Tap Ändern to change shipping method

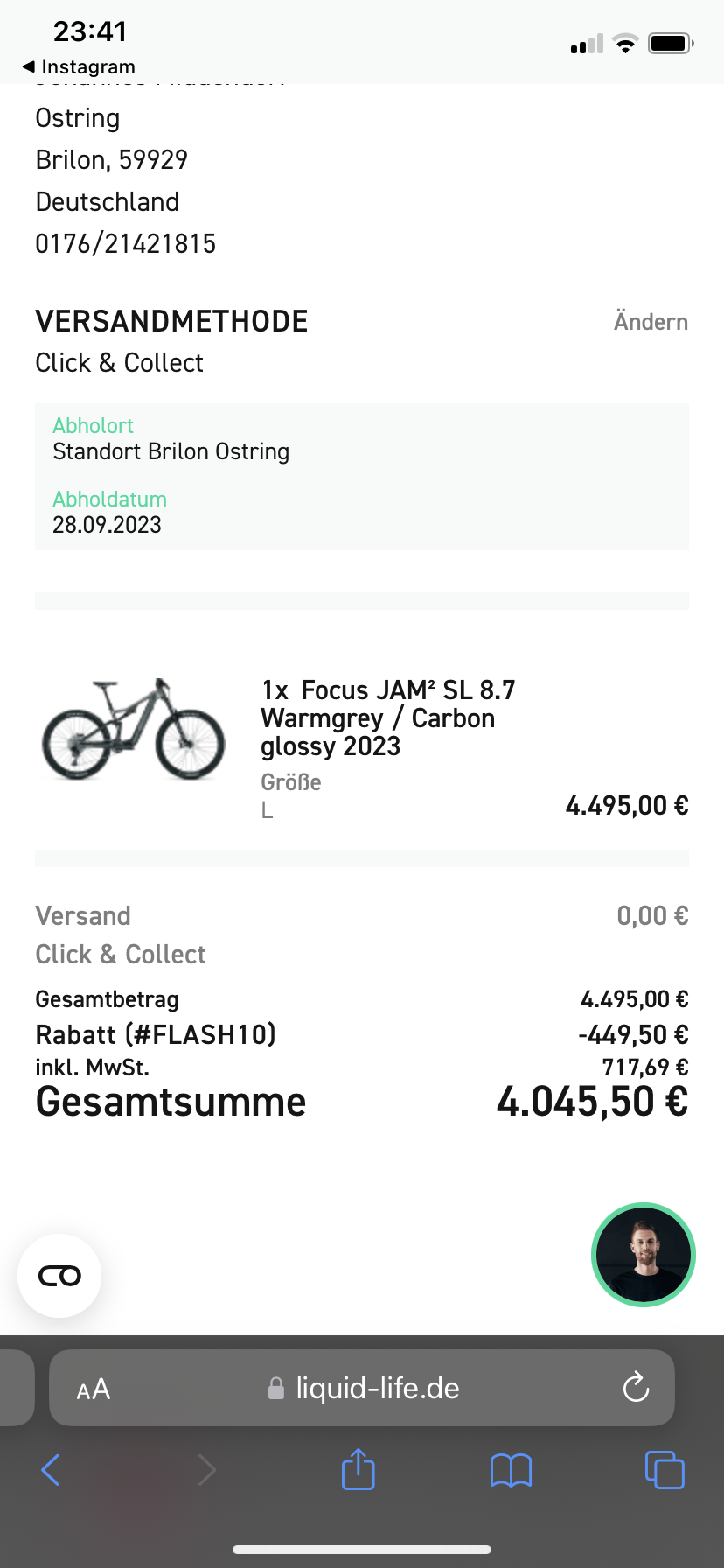(651, 322)
